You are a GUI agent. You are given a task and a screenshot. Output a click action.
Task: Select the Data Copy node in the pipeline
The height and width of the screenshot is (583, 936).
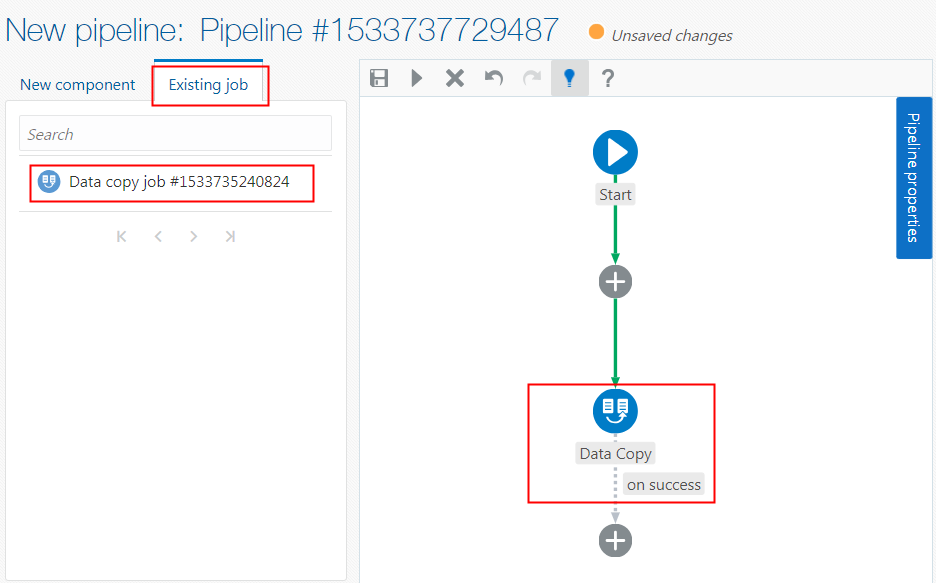(615, 411)
